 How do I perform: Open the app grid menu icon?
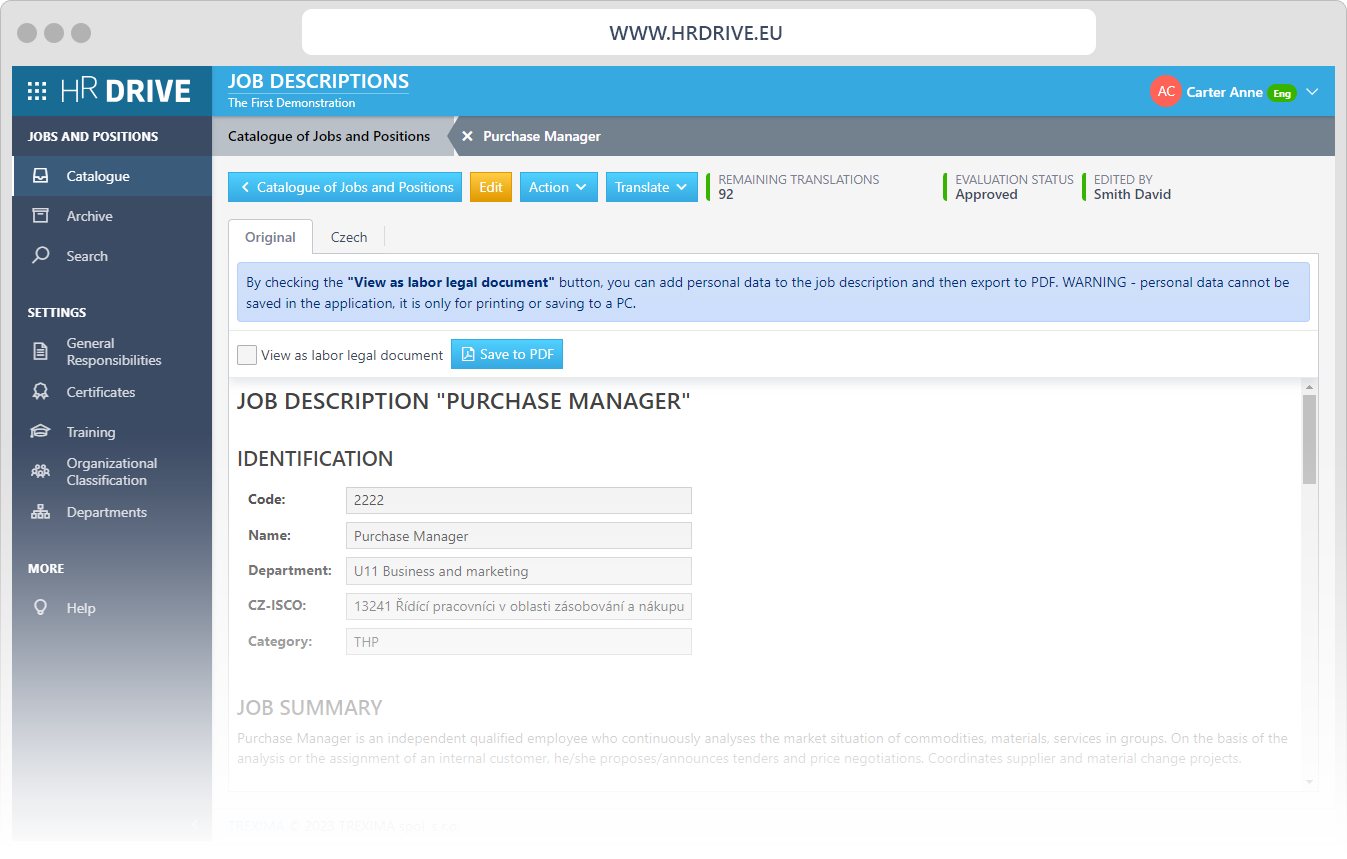click(x=37, y=91)
